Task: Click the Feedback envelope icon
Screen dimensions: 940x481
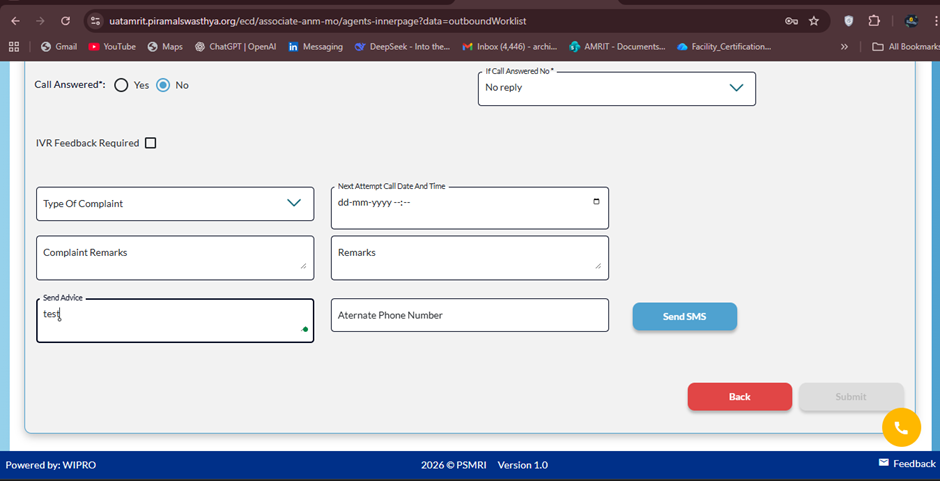Action: (x=883, y=463)
